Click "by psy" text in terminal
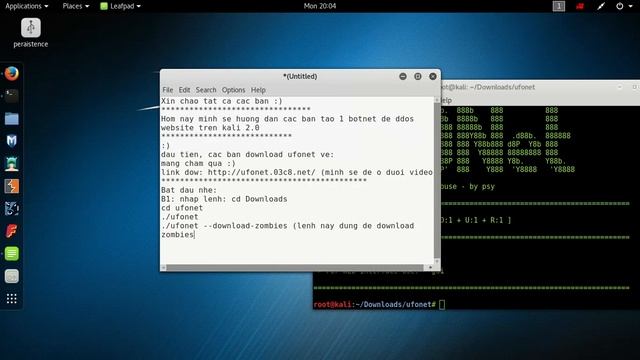This screenshot has width=640, height=360. (x=482, y=187)
